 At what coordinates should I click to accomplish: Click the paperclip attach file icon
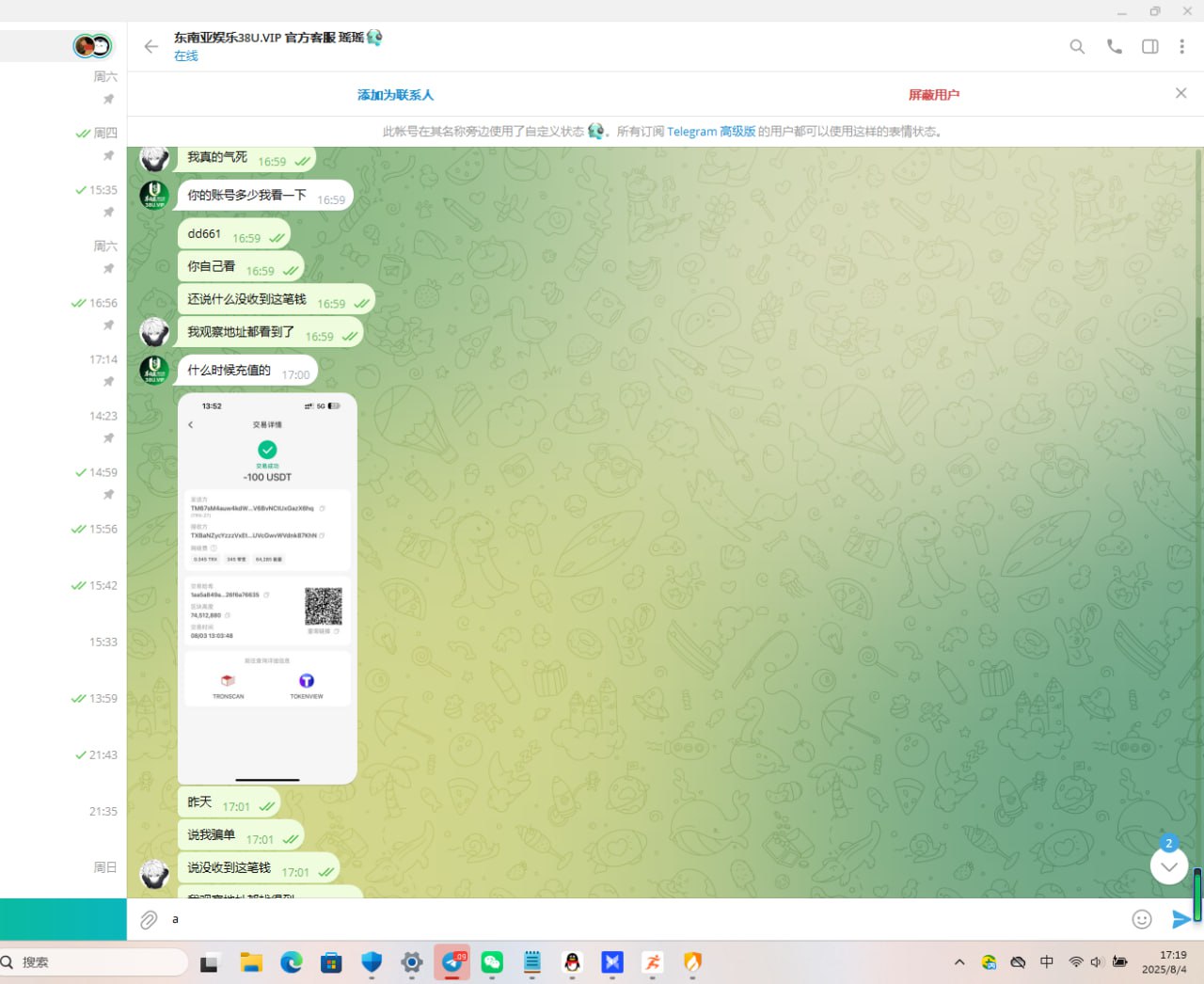tap(149, 920)
